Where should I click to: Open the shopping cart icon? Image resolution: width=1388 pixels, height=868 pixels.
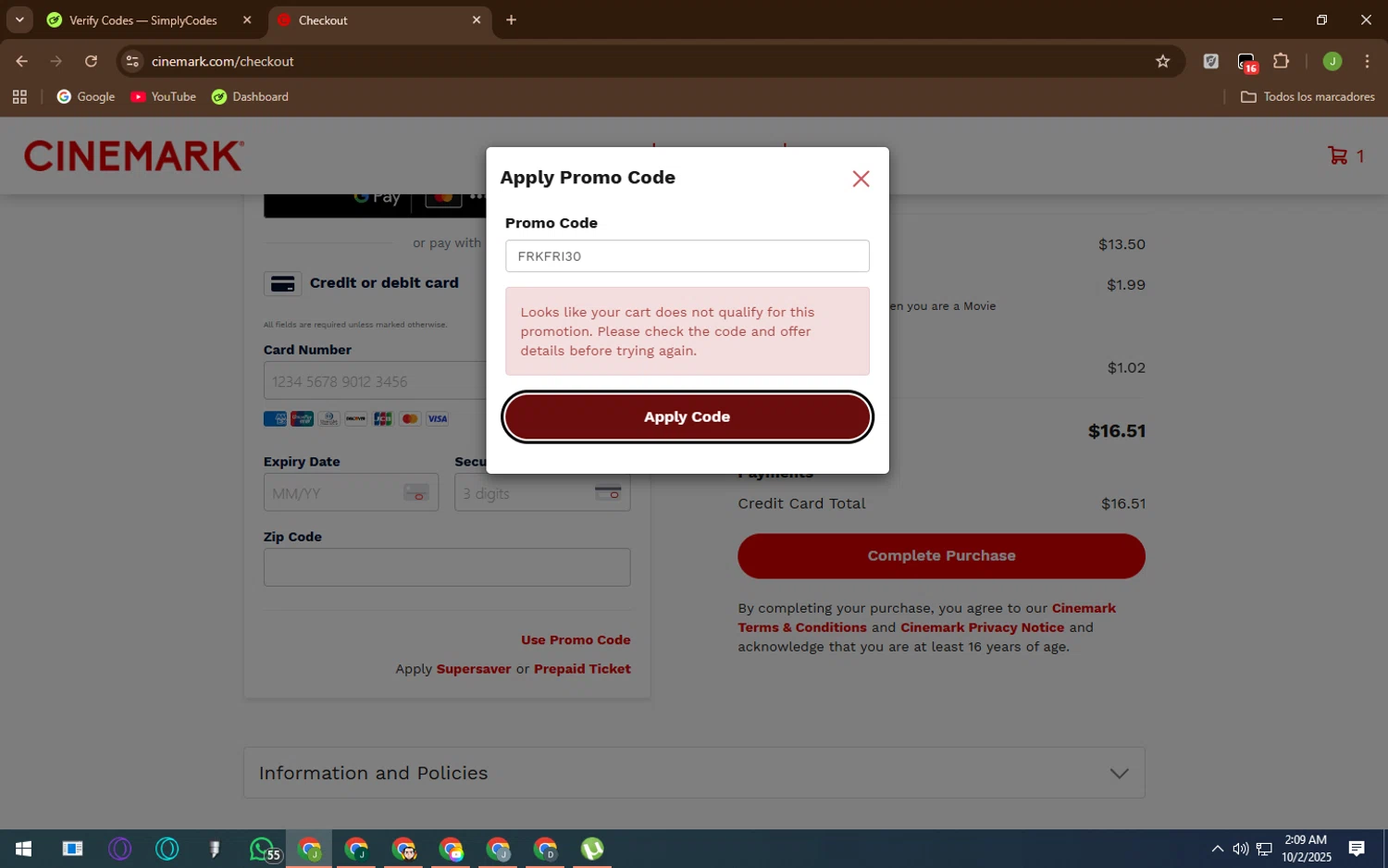point(1338,155)
